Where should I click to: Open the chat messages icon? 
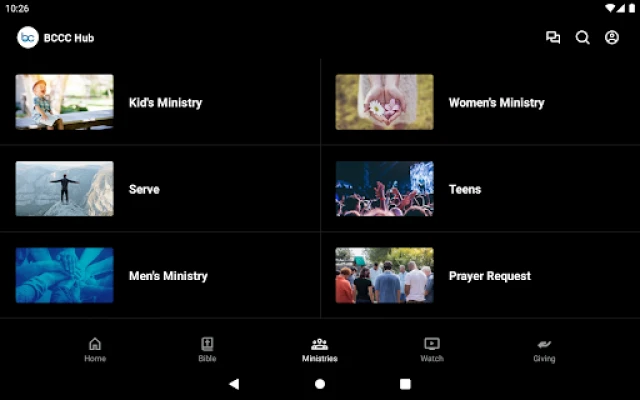553,38
